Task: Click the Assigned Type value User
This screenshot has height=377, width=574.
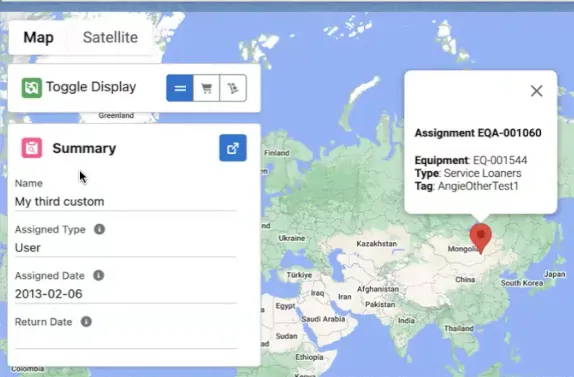Action: [28, 248]
